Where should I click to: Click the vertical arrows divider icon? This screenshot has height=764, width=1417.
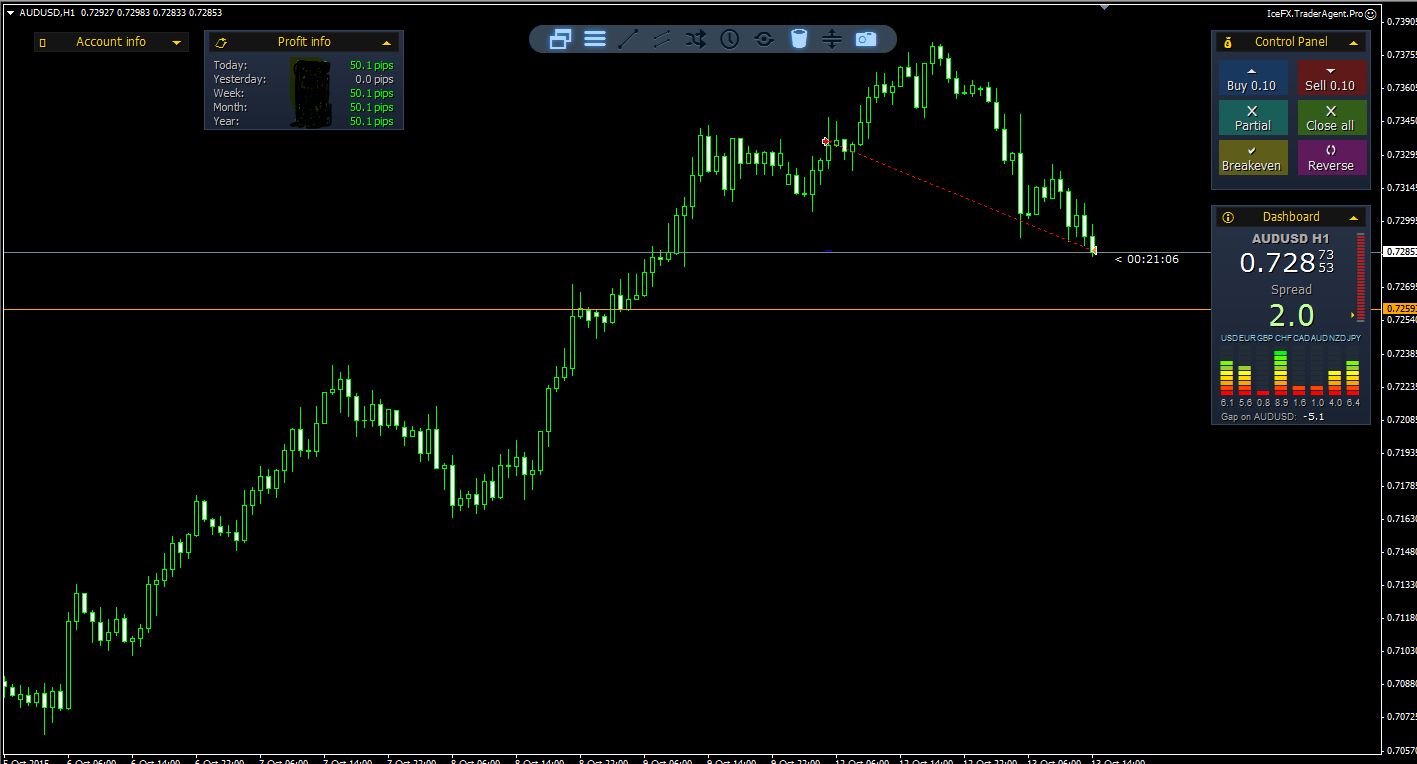(x=832, y=39)
